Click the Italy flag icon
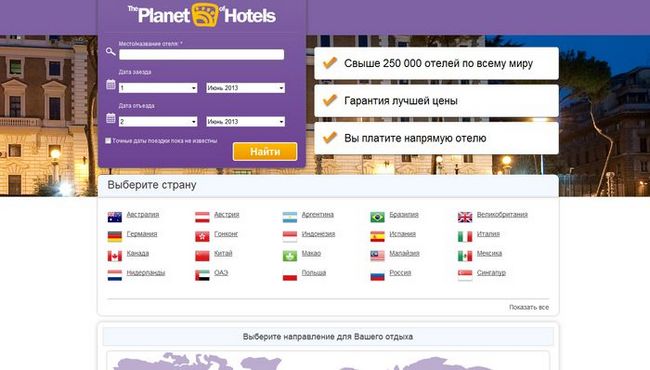The image size is (650, 370). tap(465, 236)
